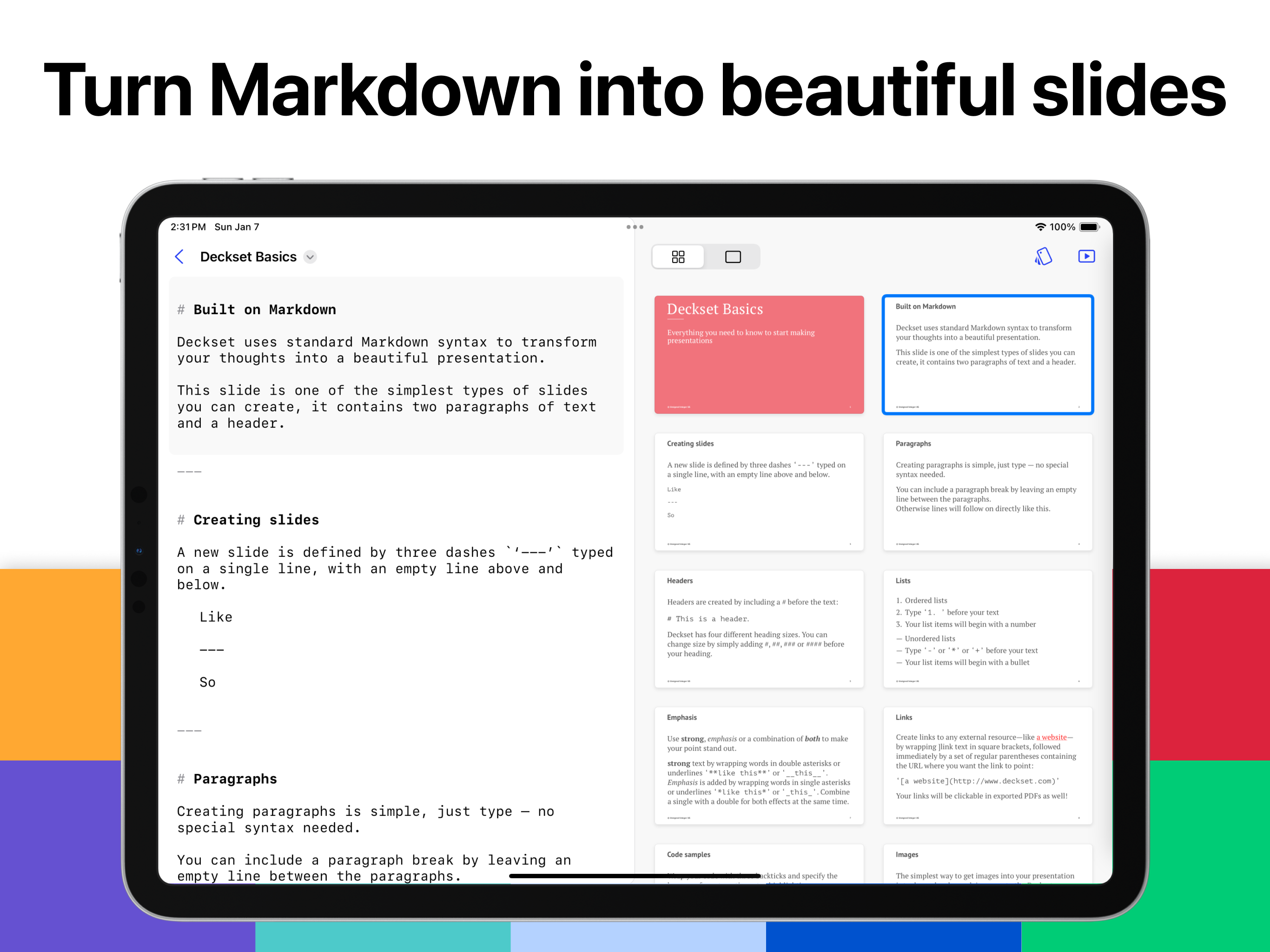Open rehearsal mode via the rotating-device icon
This screenshot has width=1270, height=952.
pos(1044,257)
